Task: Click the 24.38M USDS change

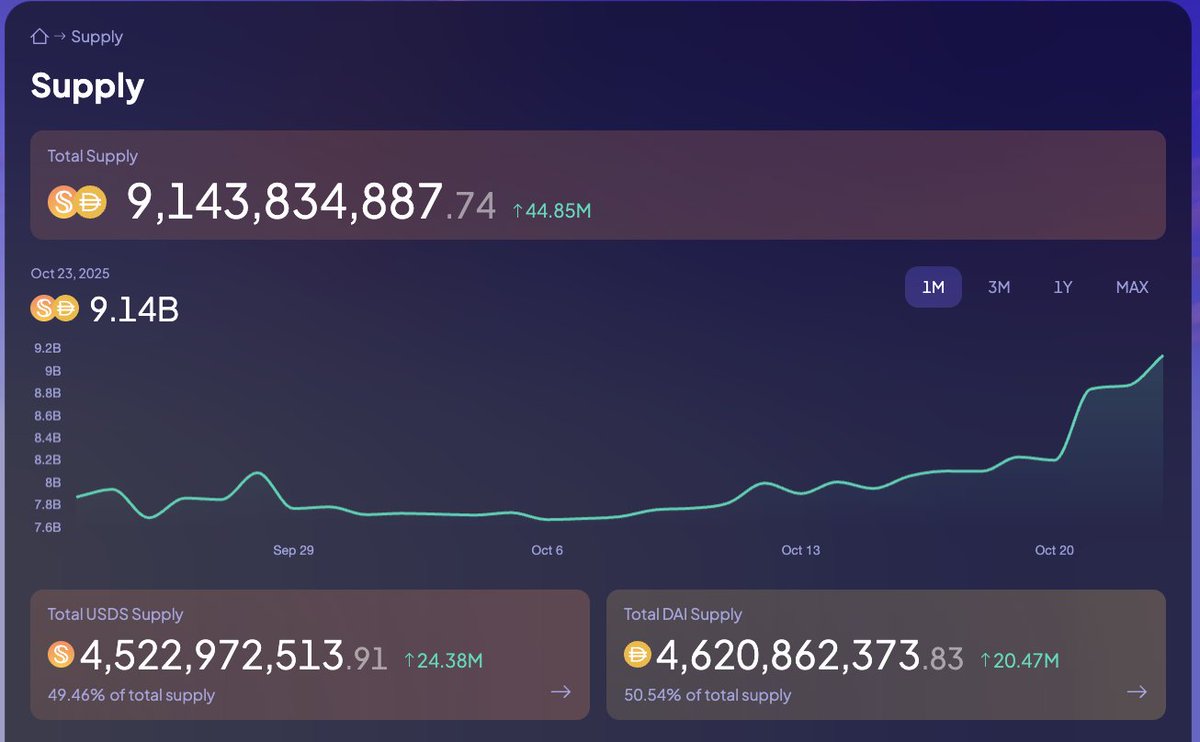Action: (444, 661)
